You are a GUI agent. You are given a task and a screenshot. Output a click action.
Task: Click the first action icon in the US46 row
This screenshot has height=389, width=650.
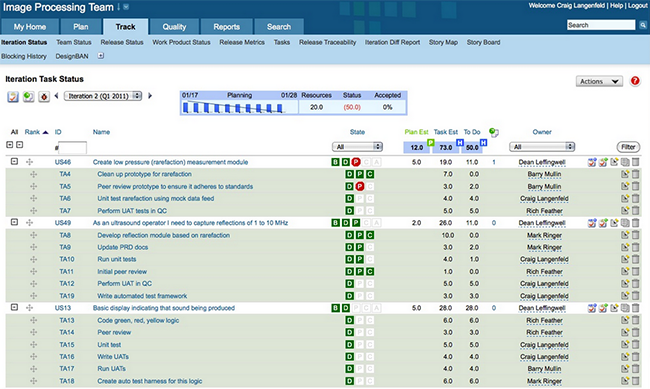click(x=592, y=162)
